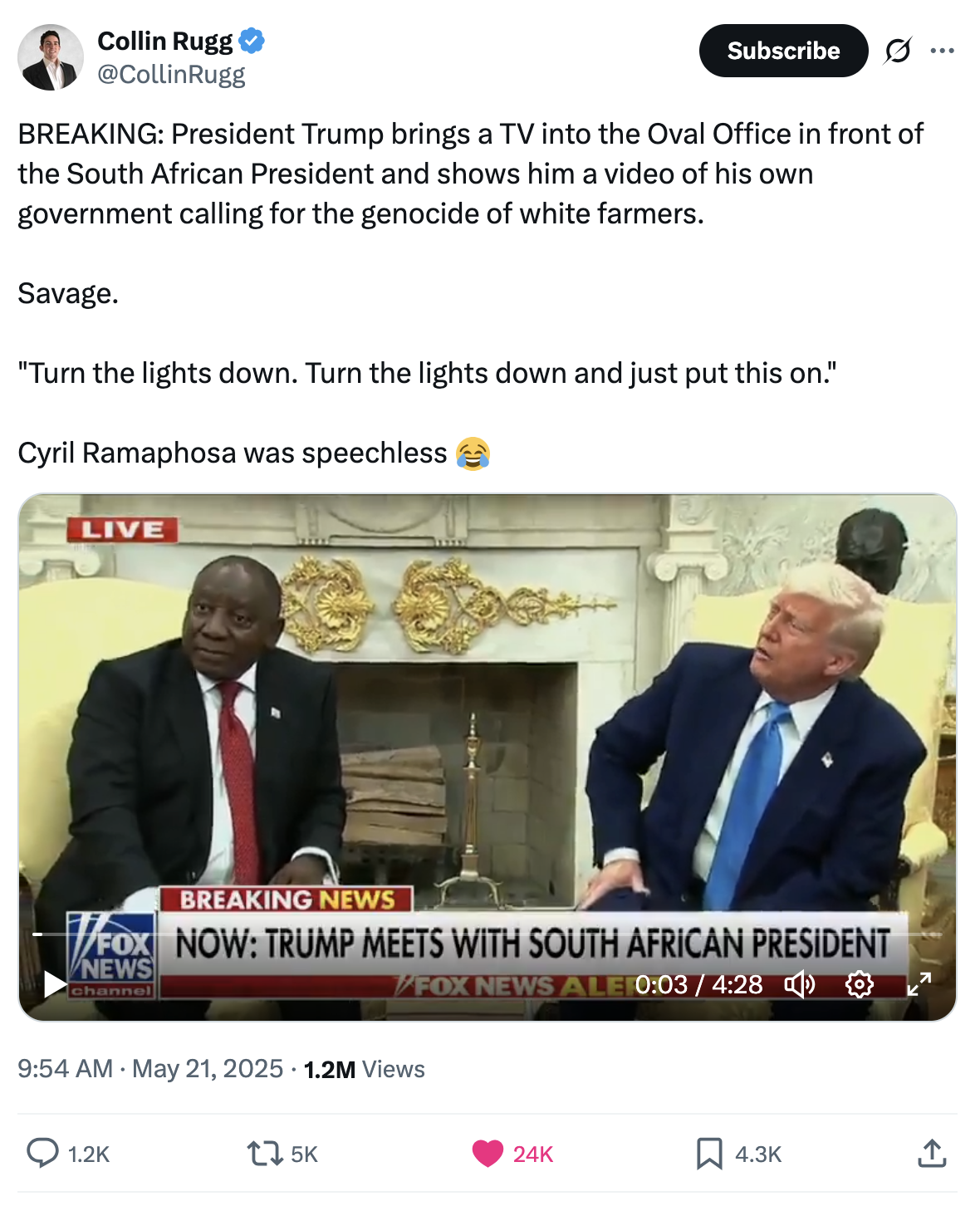This screenshot has width=980, height=1206.
Task: Open the three-dot more options menu
Action: pyautogui.click(x=942, y=51)
